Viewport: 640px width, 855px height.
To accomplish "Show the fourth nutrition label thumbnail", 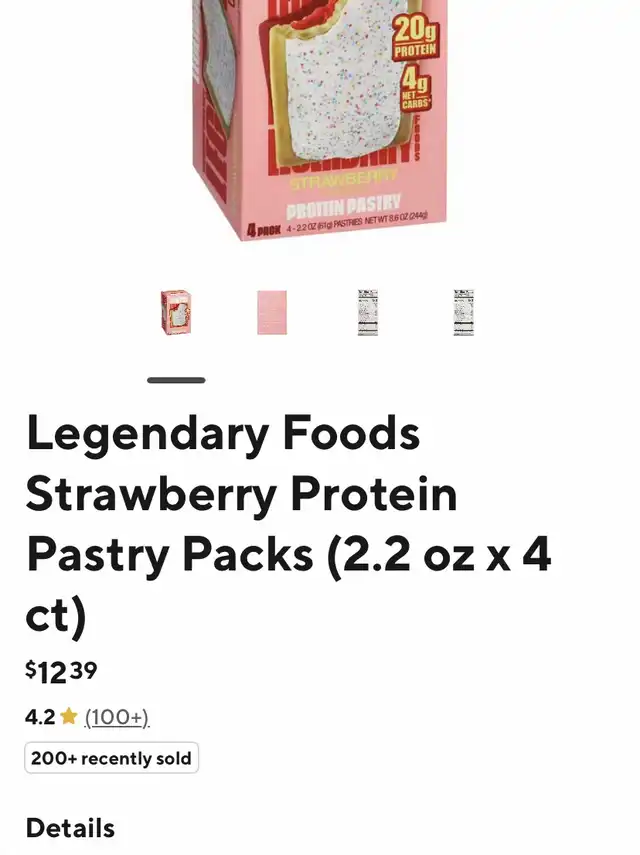I will (463, 312).
